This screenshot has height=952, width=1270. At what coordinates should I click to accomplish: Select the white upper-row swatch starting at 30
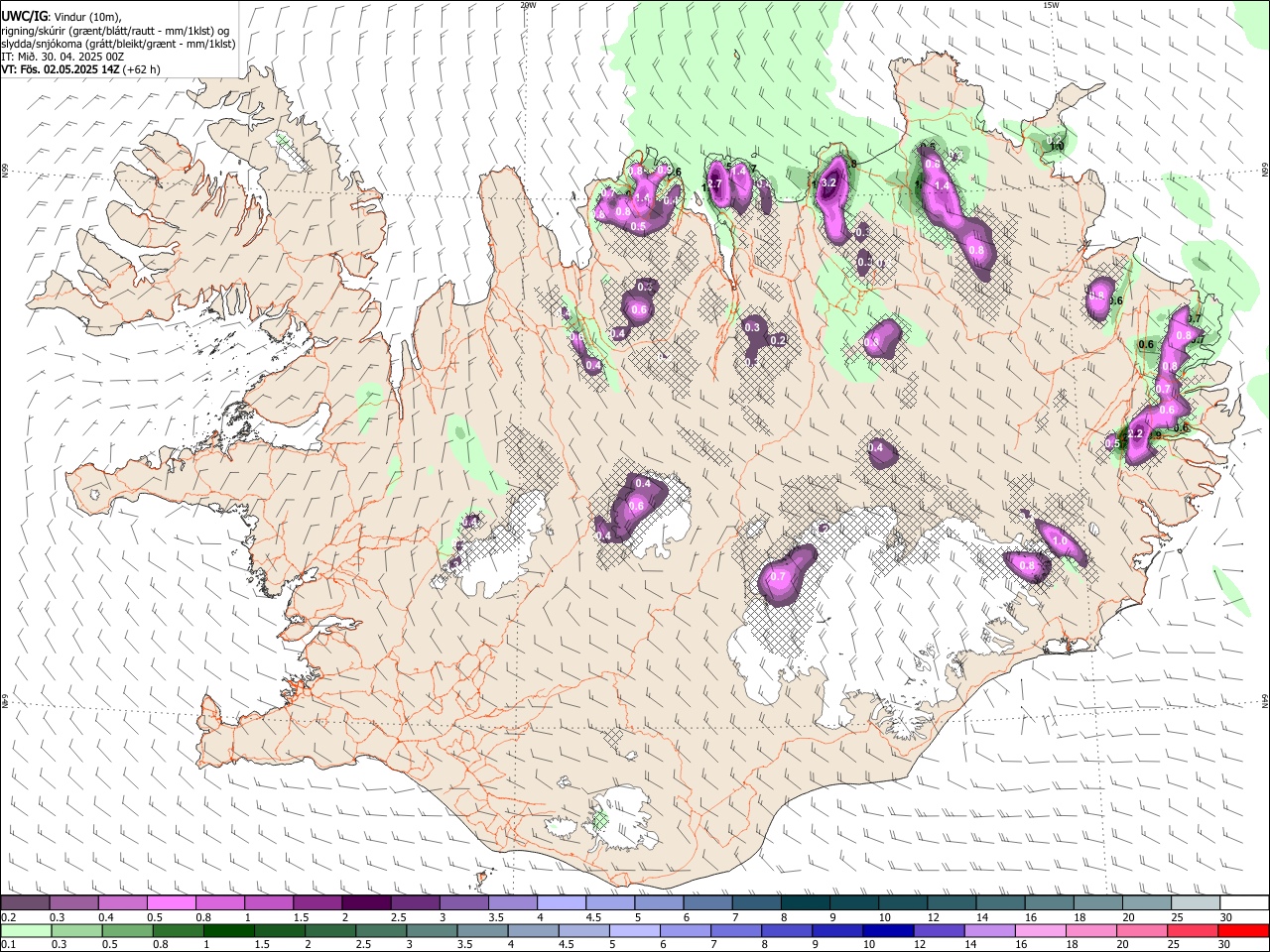pyautogui.click(x=1243, y=902)
